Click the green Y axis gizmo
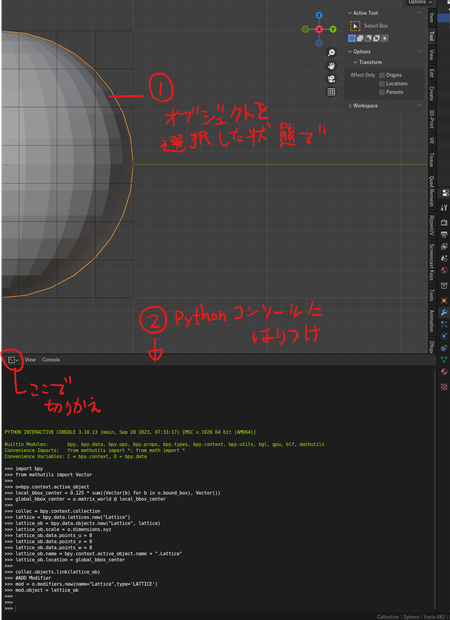 333,29
